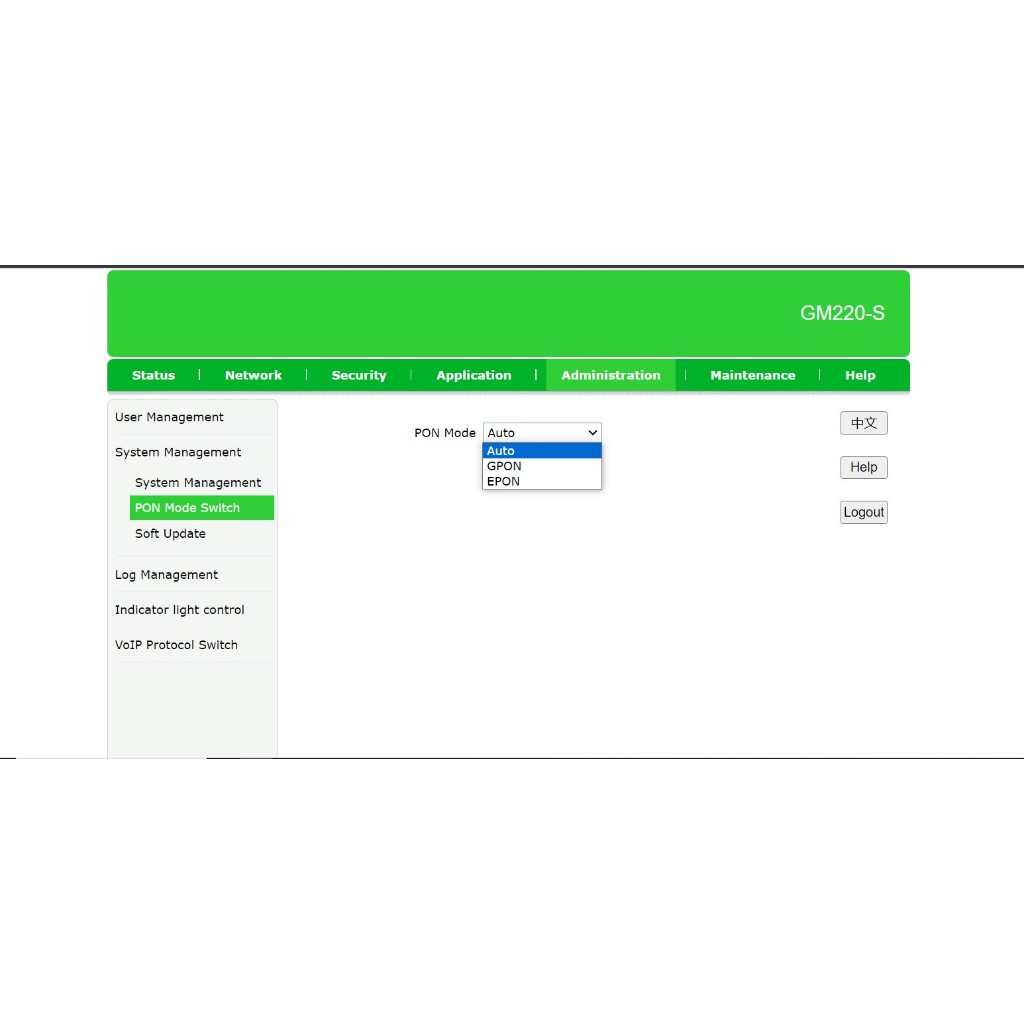Switch to the Network tab
Screen dimensions: 1024x1024
(253, 375)
